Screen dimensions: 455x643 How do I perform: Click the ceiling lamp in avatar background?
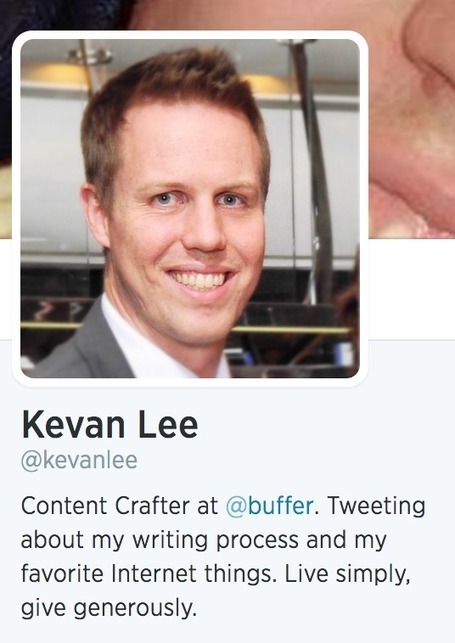tap(55, 72)
